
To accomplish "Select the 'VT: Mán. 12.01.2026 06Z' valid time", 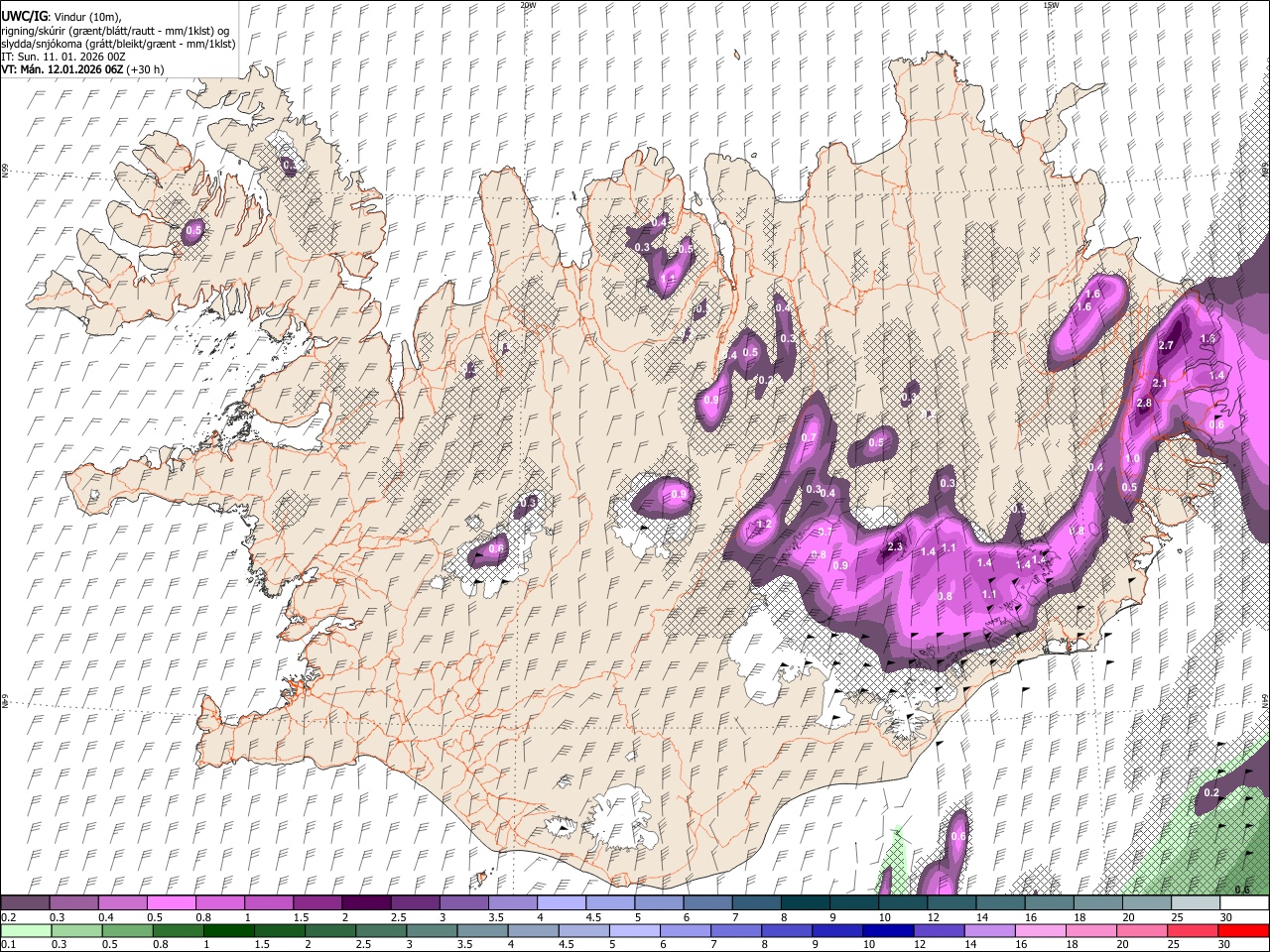I will [63, 69].
